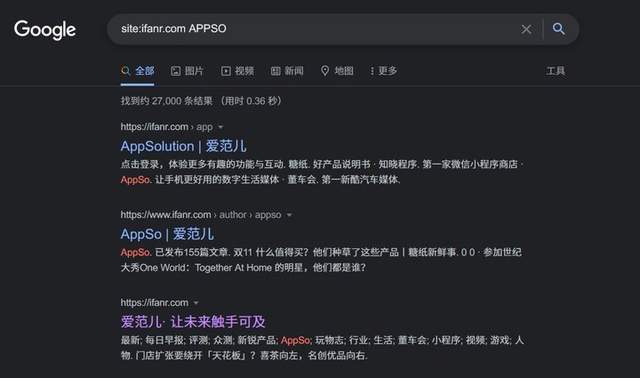The image size is (640, 378).
Task: Click the https://ifanr.com › app URL
Action: 167,127
